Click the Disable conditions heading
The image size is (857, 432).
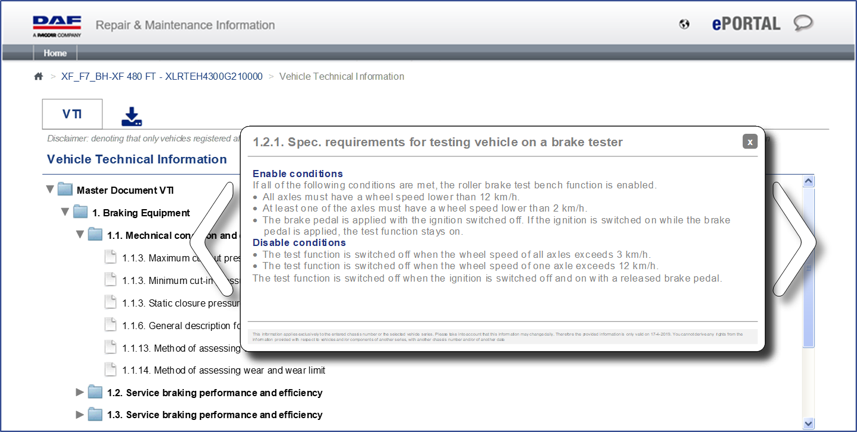(299, 242)
